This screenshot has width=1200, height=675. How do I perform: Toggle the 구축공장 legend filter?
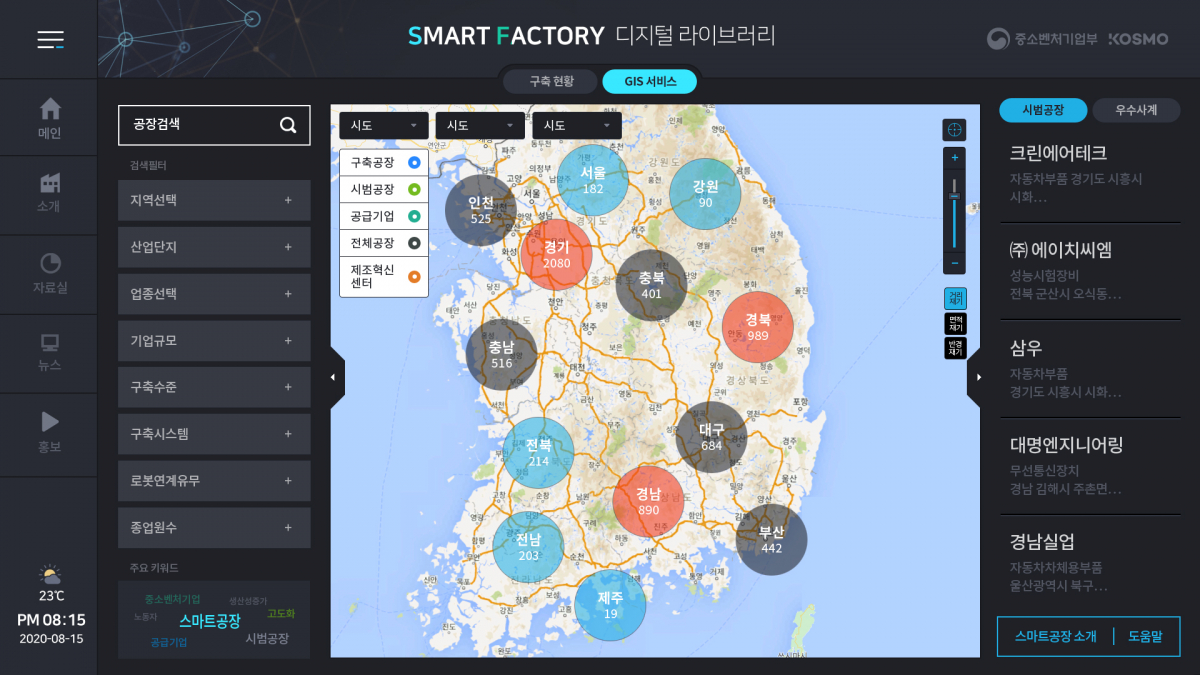click(x=383, y=161)
